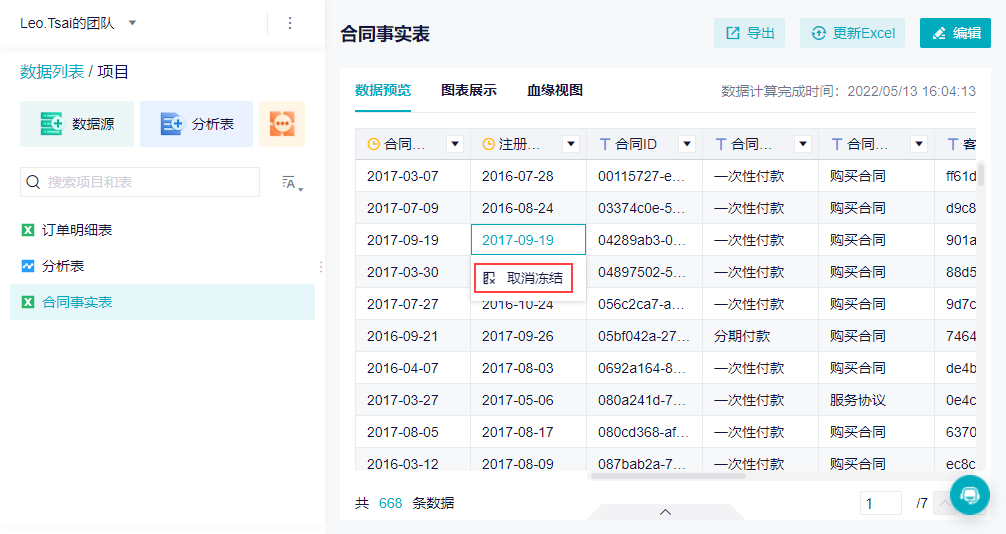Open dropdown of 合同ID column
This screenshot has height=534, width=1006.
coord(687,144)
